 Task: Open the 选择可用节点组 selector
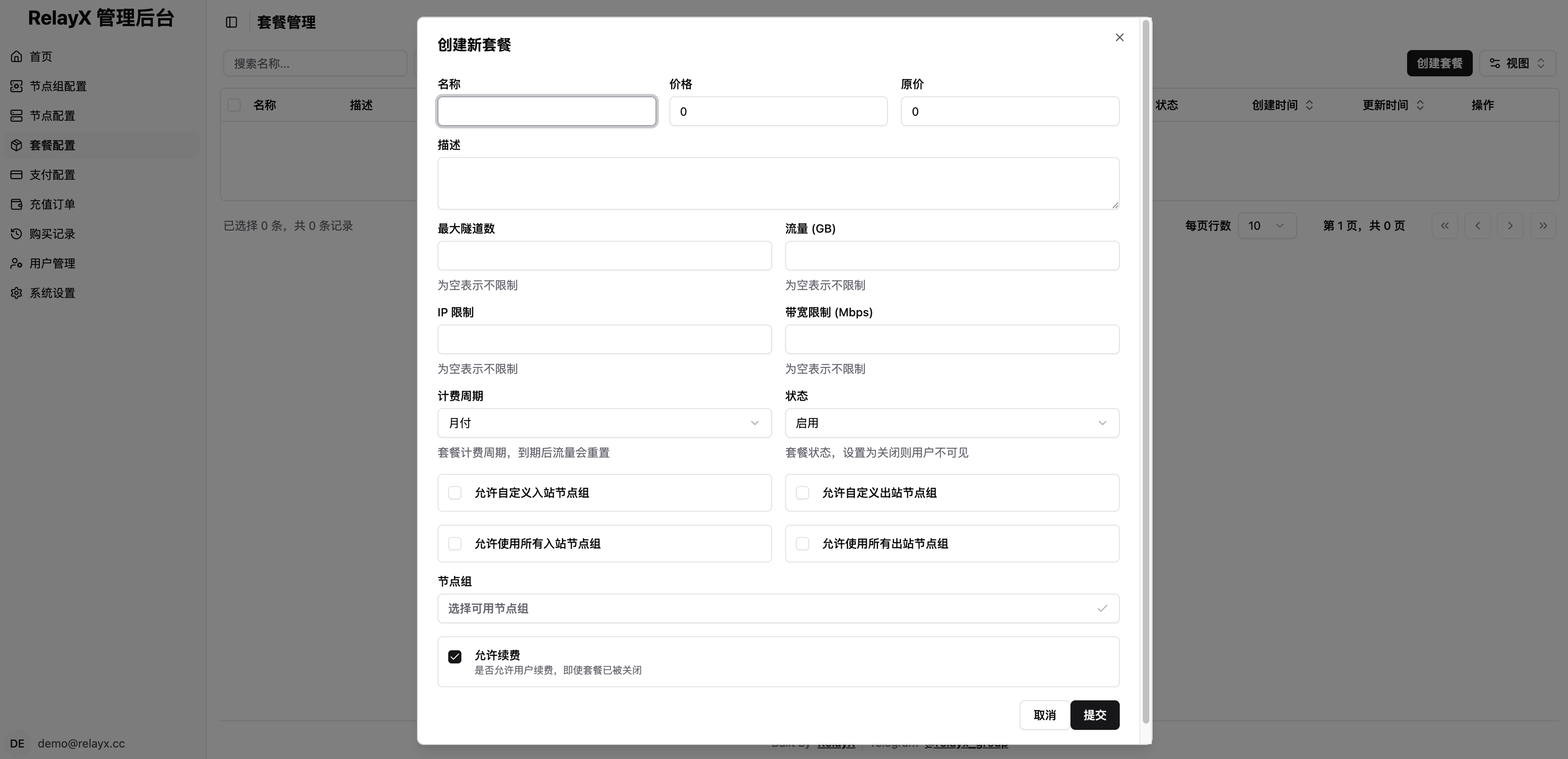(x=777, y=608)
